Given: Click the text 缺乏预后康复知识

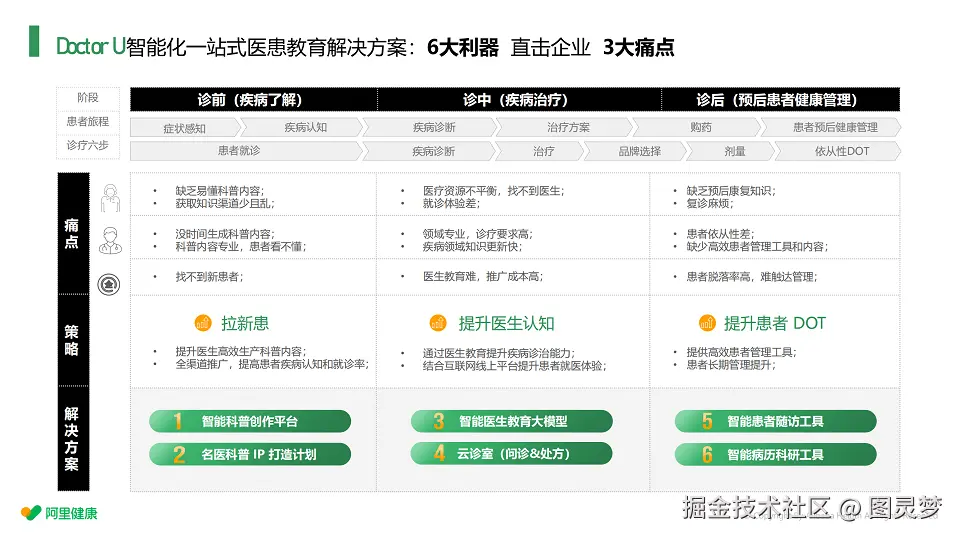Looking at the screenshot, I should pyautogui.click(x=730, y=191).
